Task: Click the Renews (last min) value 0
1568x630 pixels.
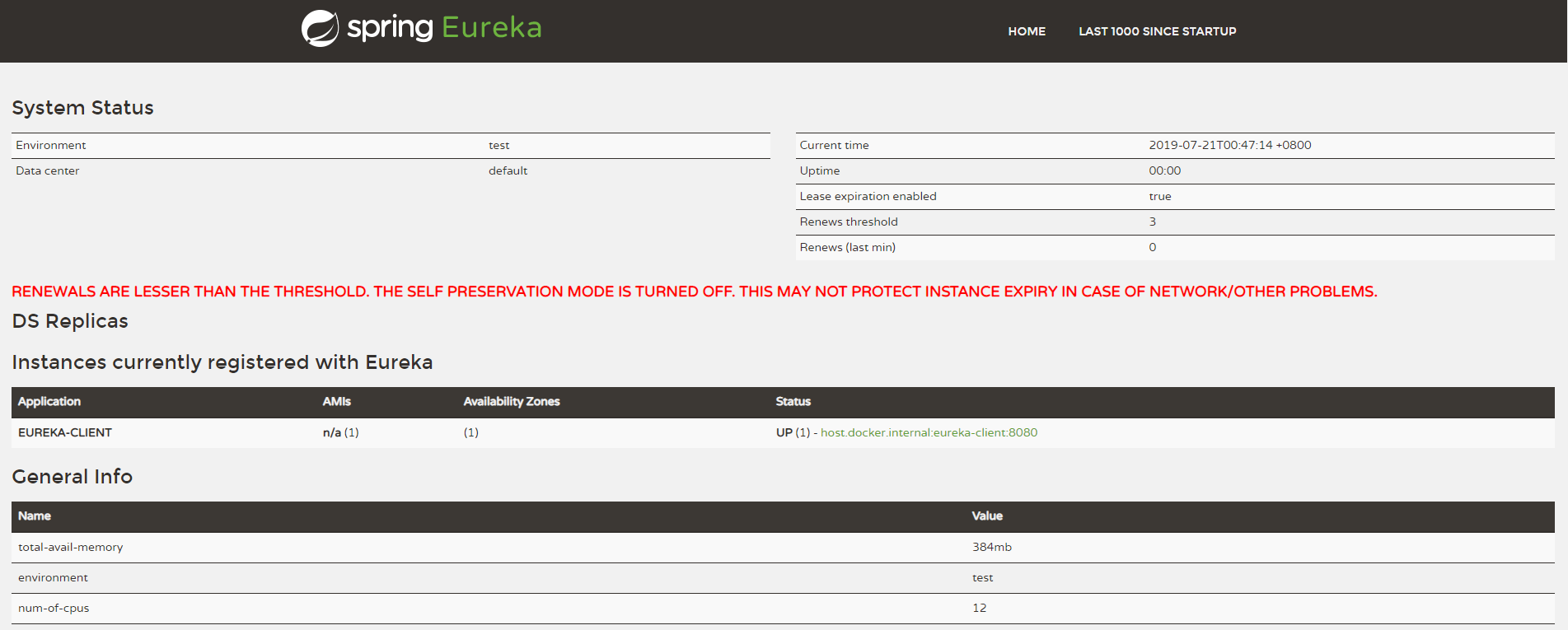Action: pyautogui.click(x=1153, y=247)
